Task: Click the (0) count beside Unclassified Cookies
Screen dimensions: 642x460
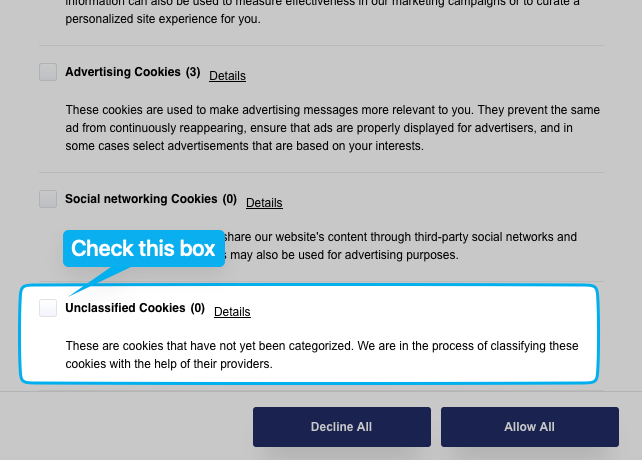Action: tap(197, 308)
